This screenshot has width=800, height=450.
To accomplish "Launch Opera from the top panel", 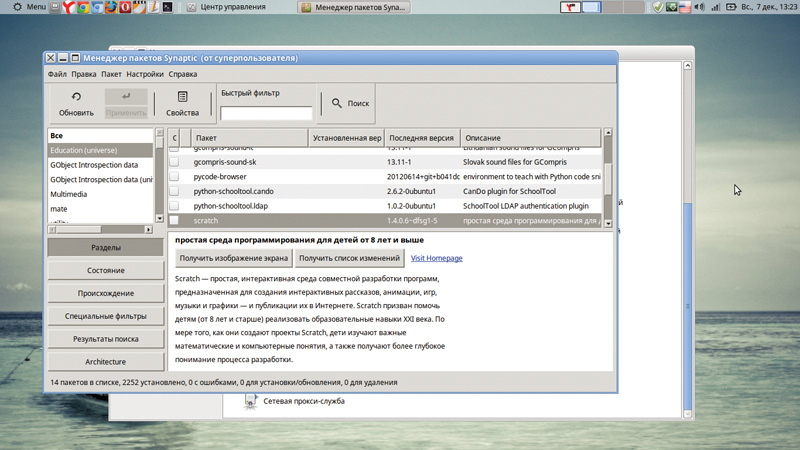I will [x=125, y=7].
